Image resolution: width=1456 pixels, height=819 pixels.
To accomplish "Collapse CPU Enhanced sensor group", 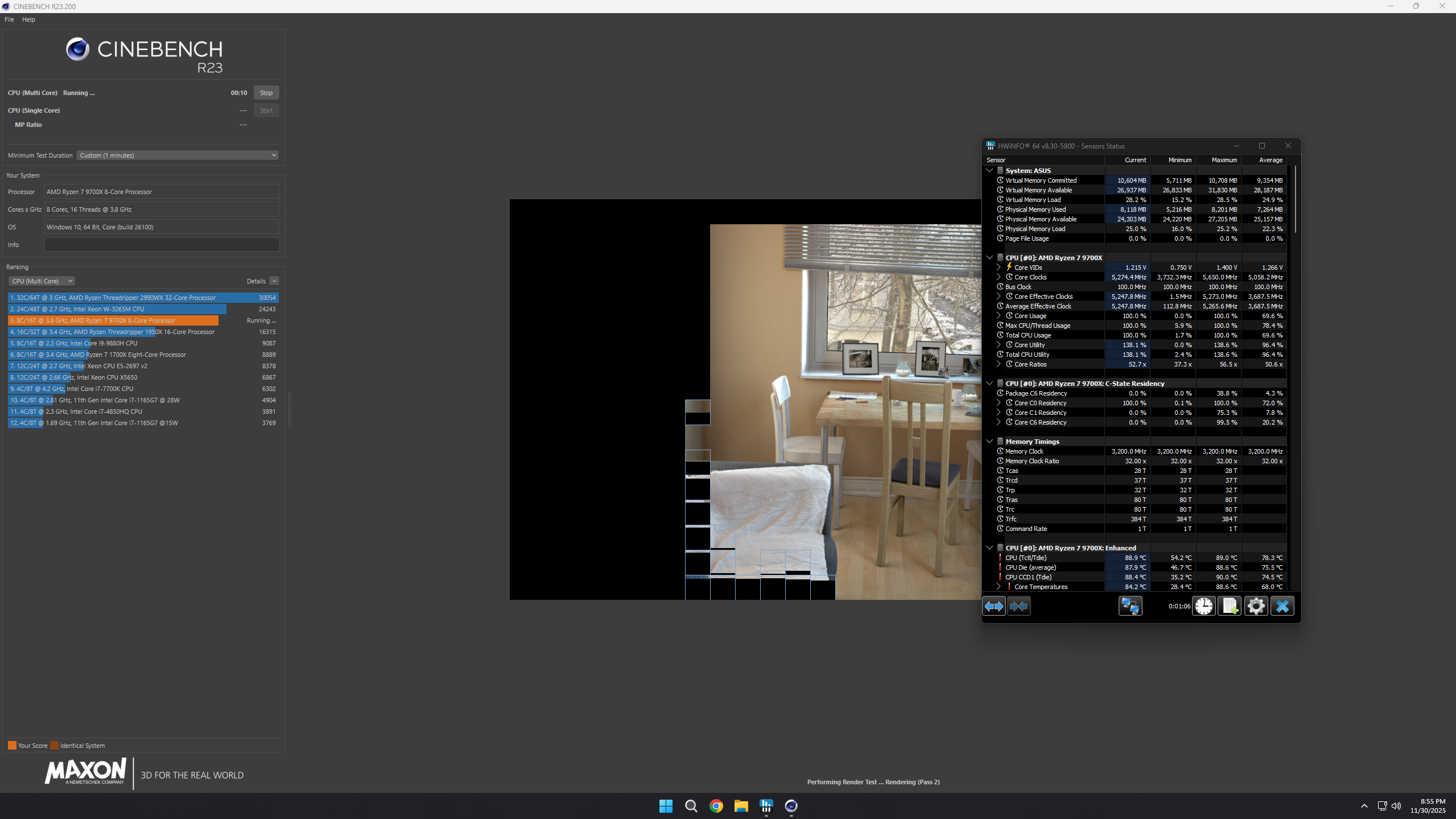I will pos(989,548).
